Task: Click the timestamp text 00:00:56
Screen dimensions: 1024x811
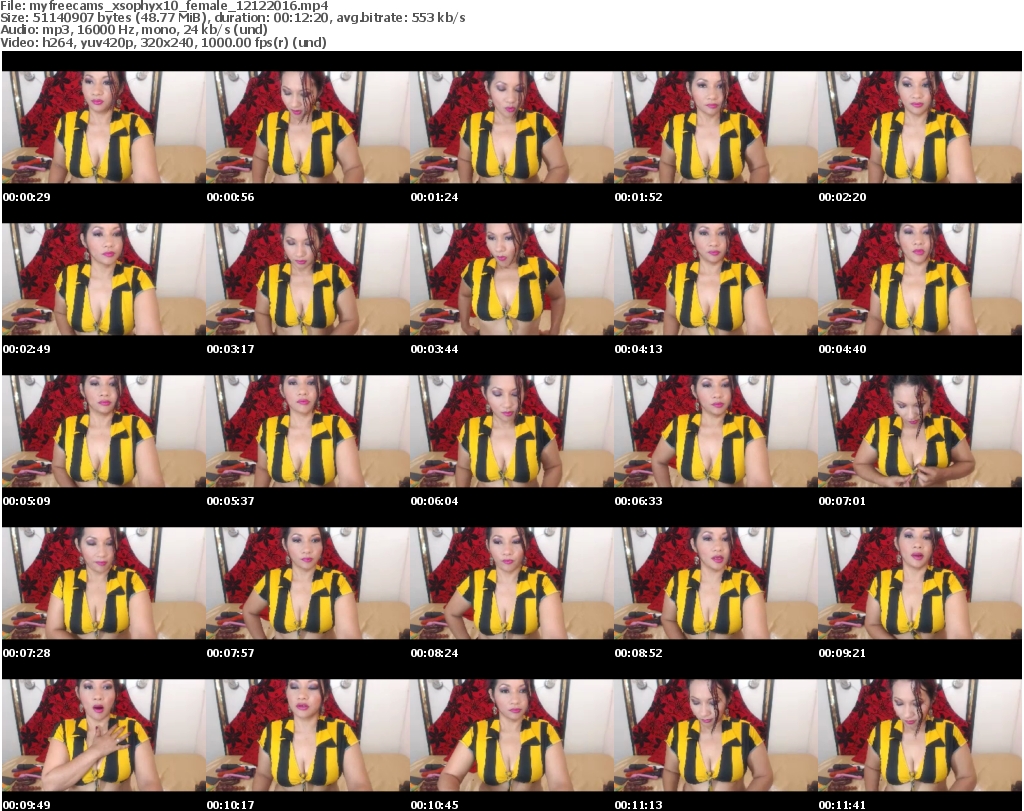Action: coord(231,197)
